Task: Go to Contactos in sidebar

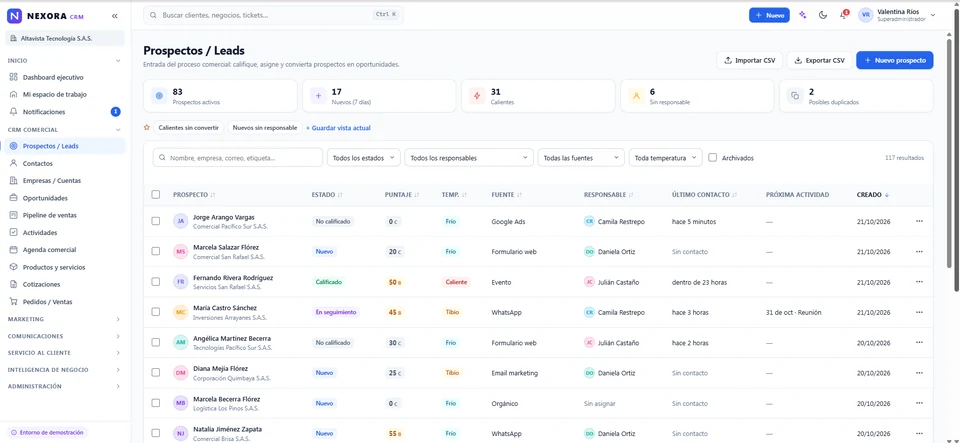Action: click(64, 163)
